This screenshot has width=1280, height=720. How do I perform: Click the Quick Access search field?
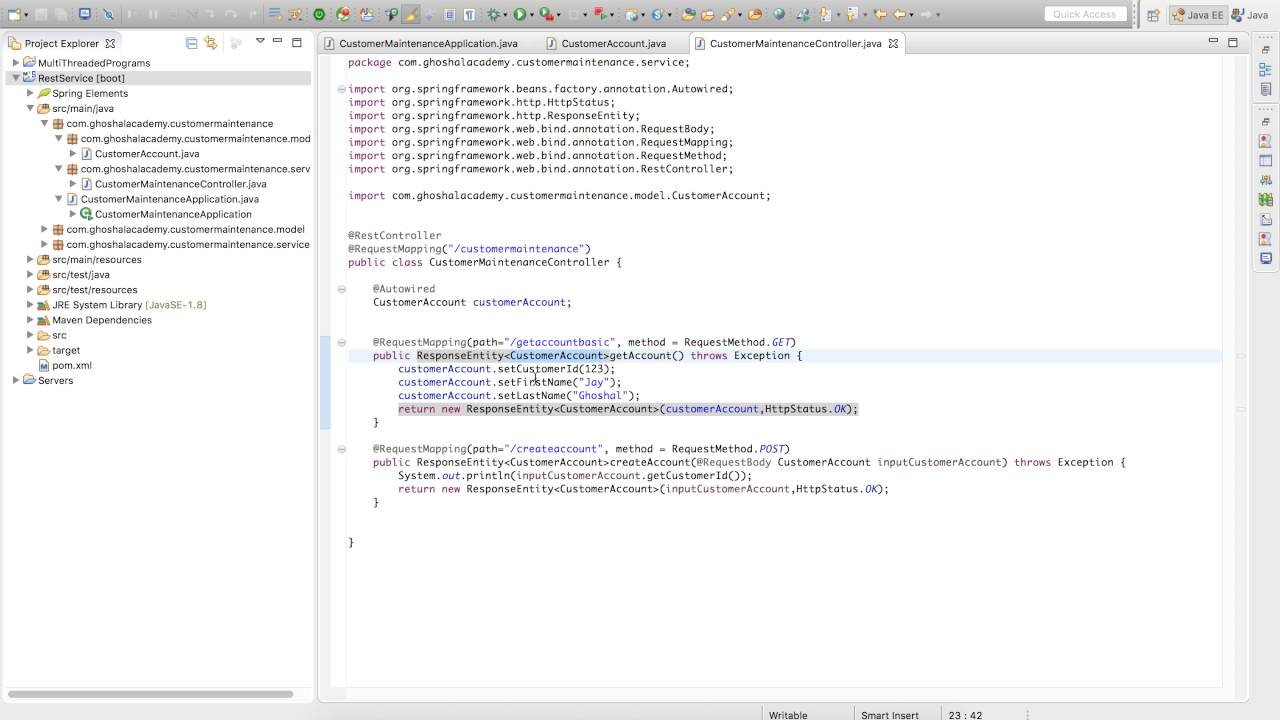(x=1085, y=14)
